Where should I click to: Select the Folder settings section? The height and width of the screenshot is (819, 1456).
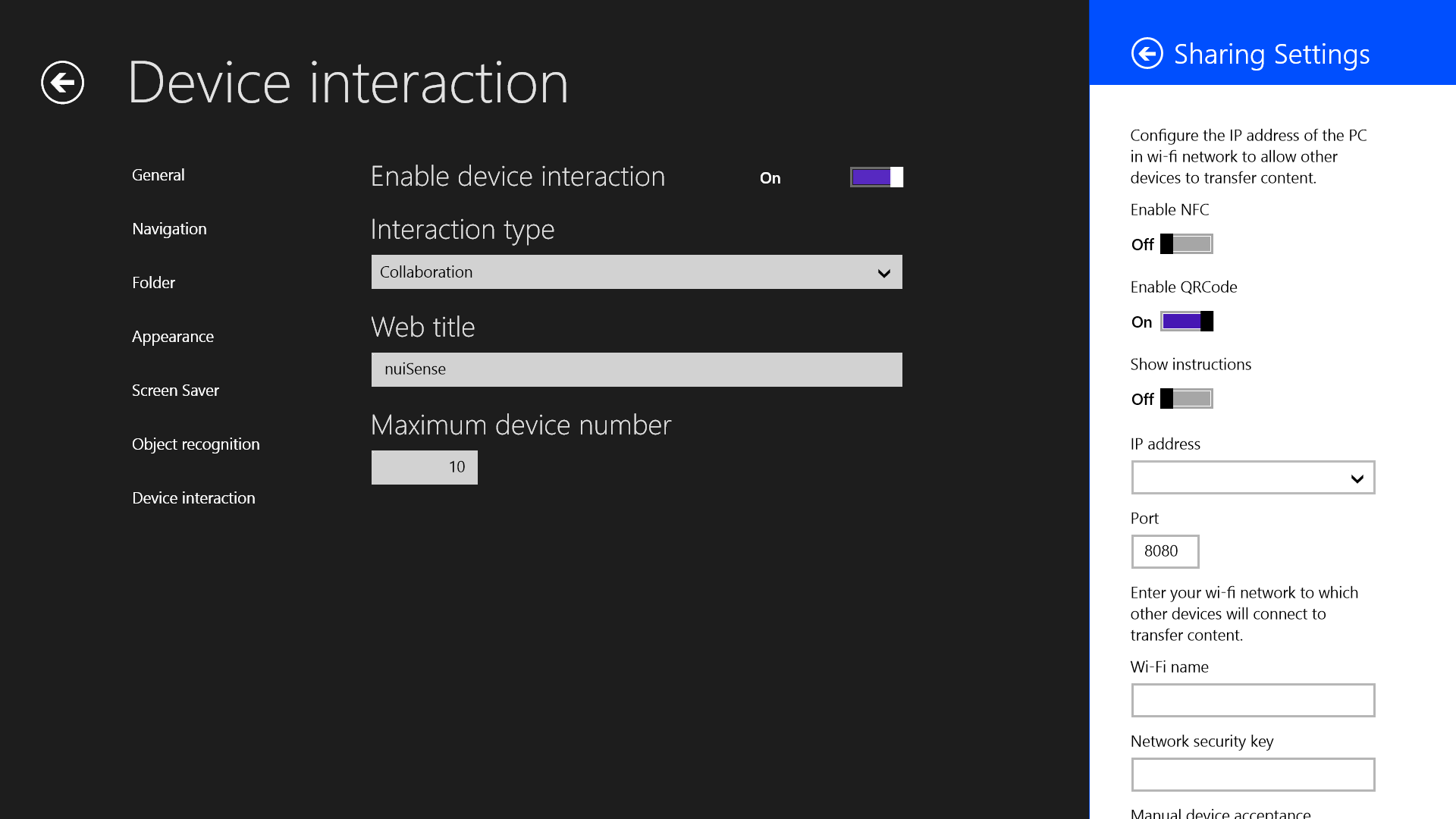pyautogui.click(x=153, y=283)
